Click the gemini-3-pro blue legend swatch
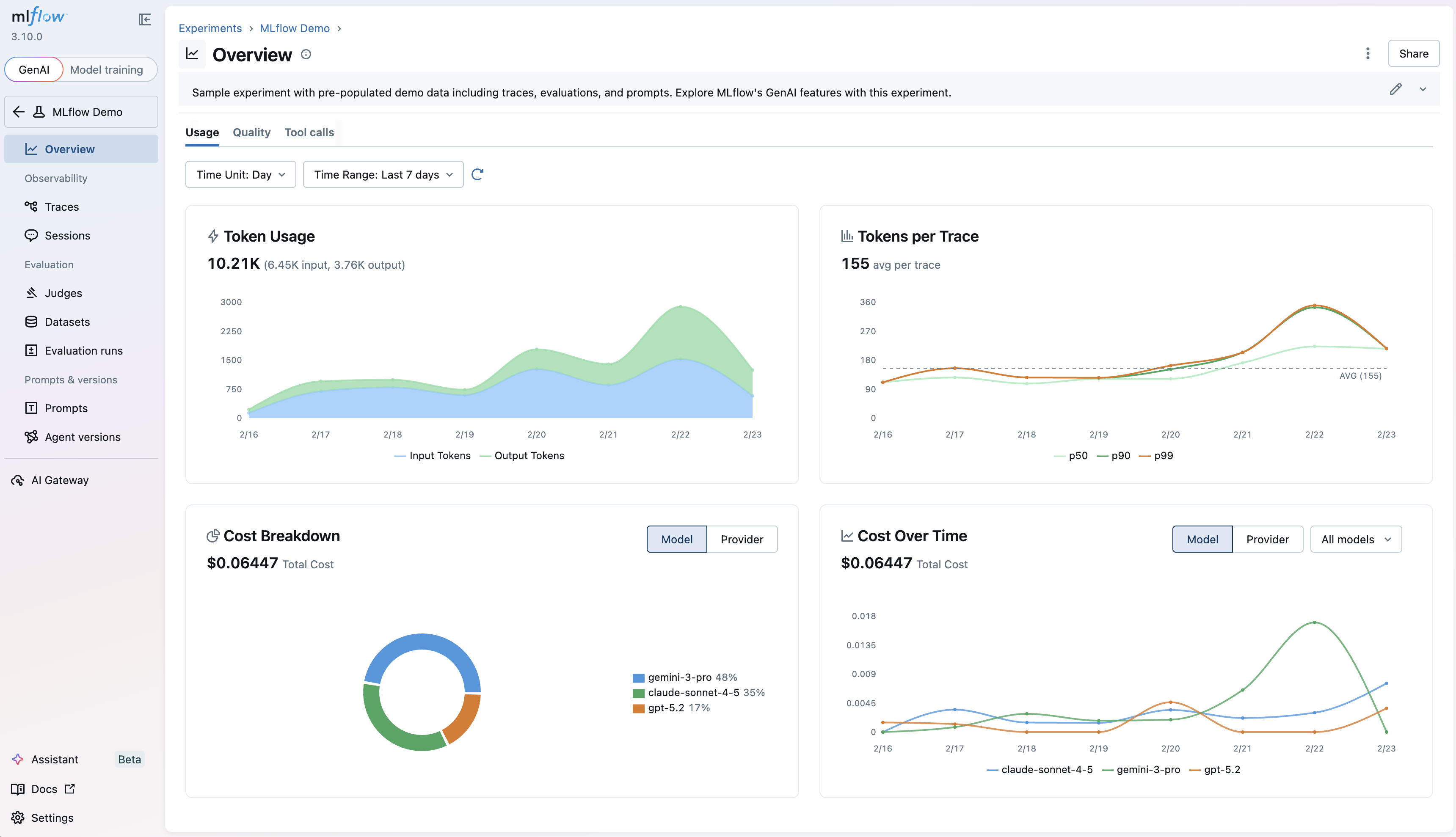Image resolution: width=1456 pixels, height=837 pixels. [x=638, y=678]
